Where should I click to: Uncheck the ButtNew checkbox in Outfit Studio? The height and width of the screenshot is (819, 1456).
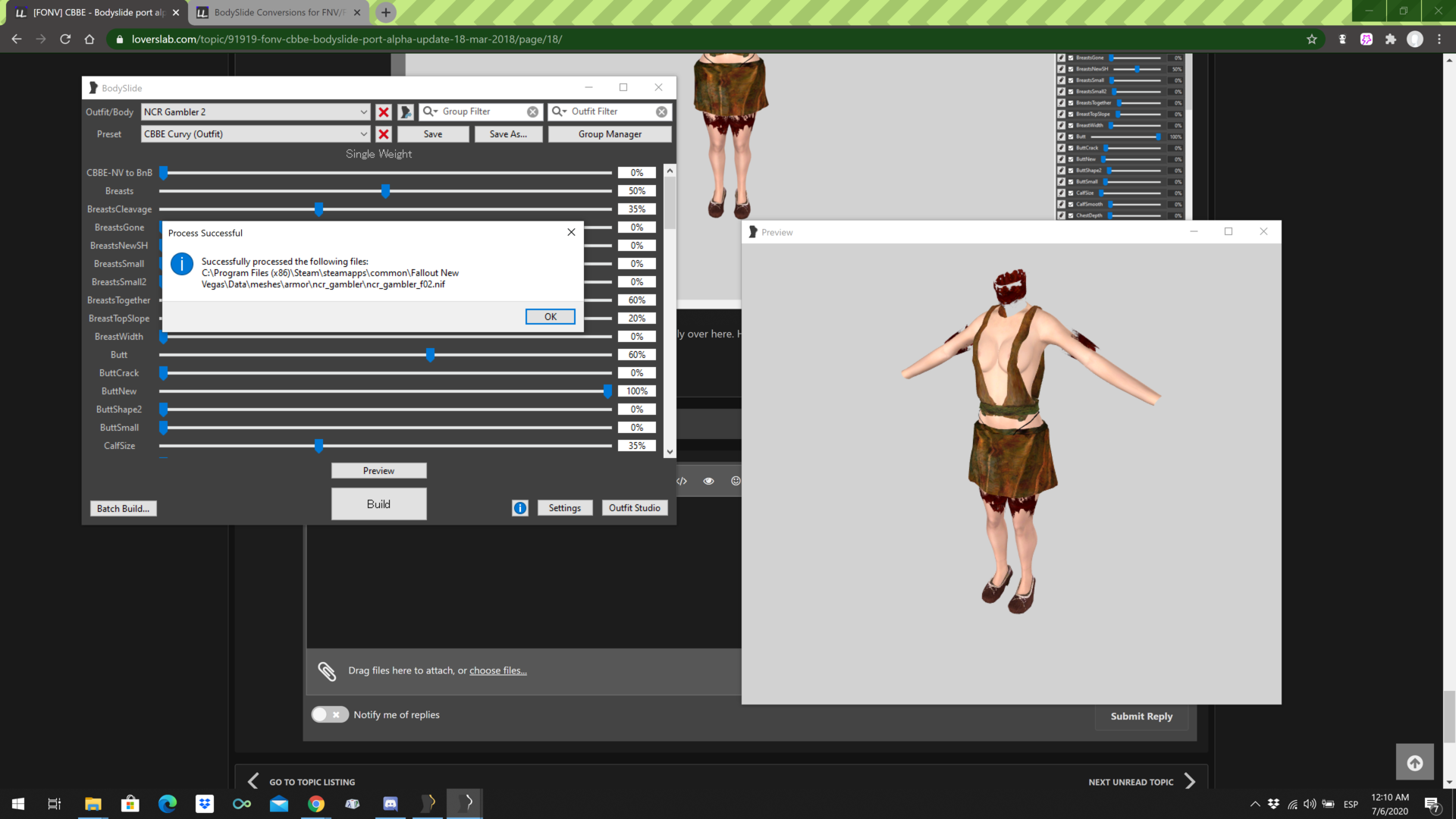pyautogui.click(x=1071, y=159)
